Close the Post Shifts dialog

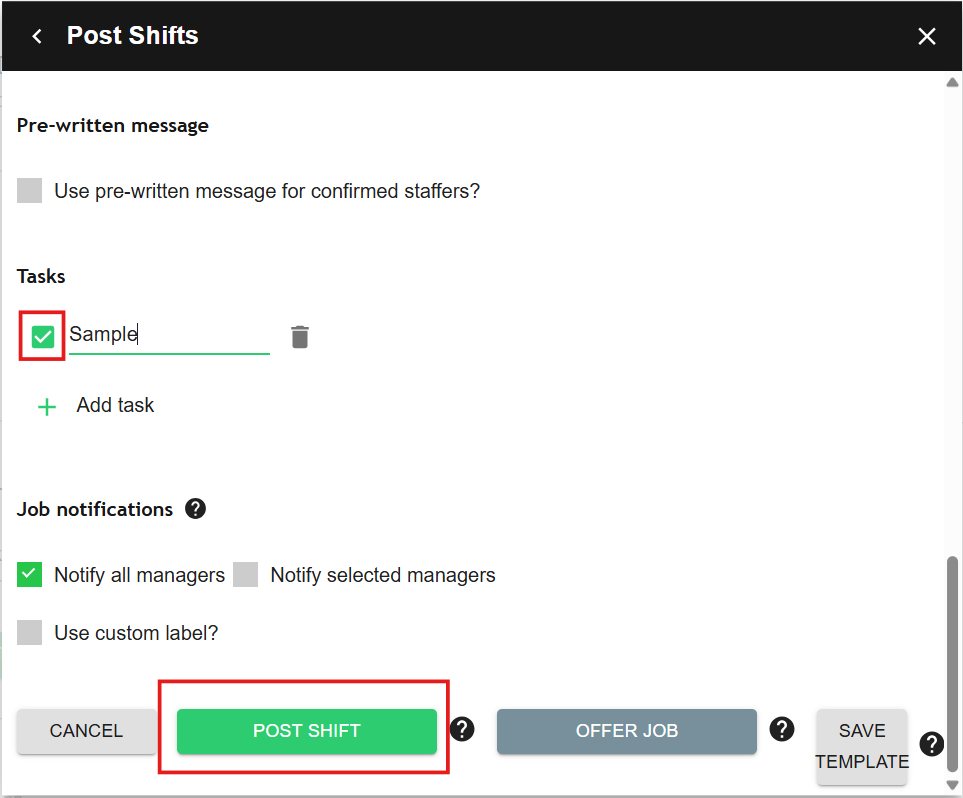tap(927, 36)
